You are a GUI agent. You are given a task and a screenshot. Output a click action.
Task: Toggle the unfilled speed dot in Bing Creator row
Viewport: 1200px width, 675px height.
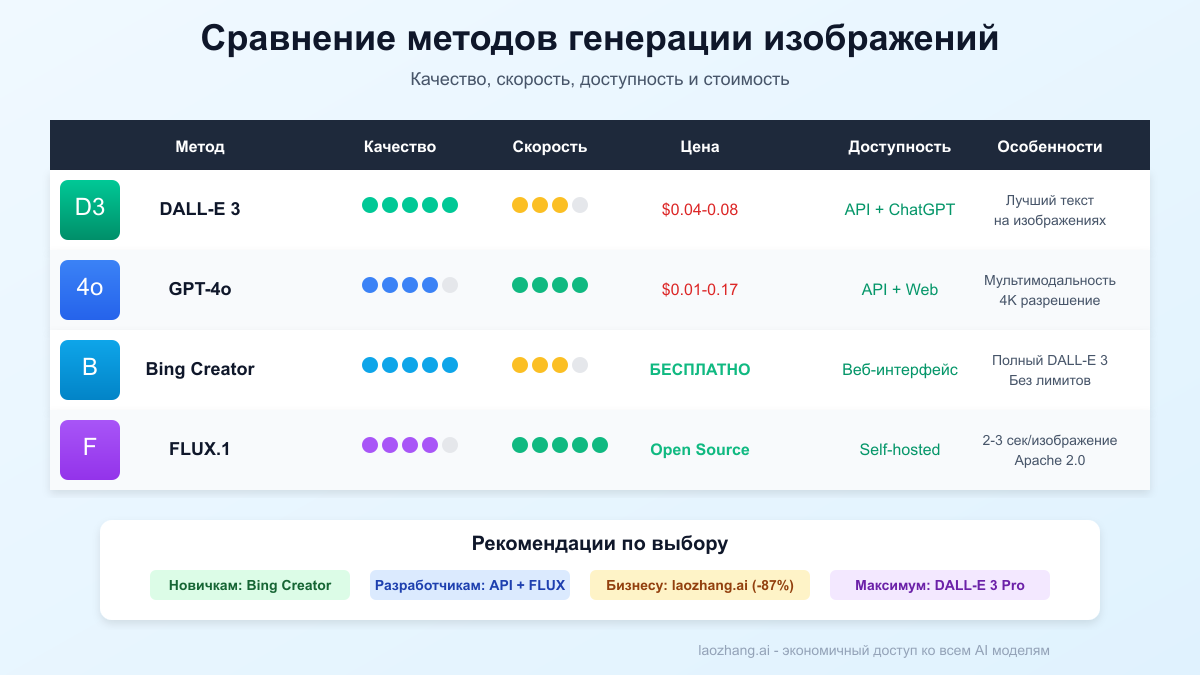point(581,363)
